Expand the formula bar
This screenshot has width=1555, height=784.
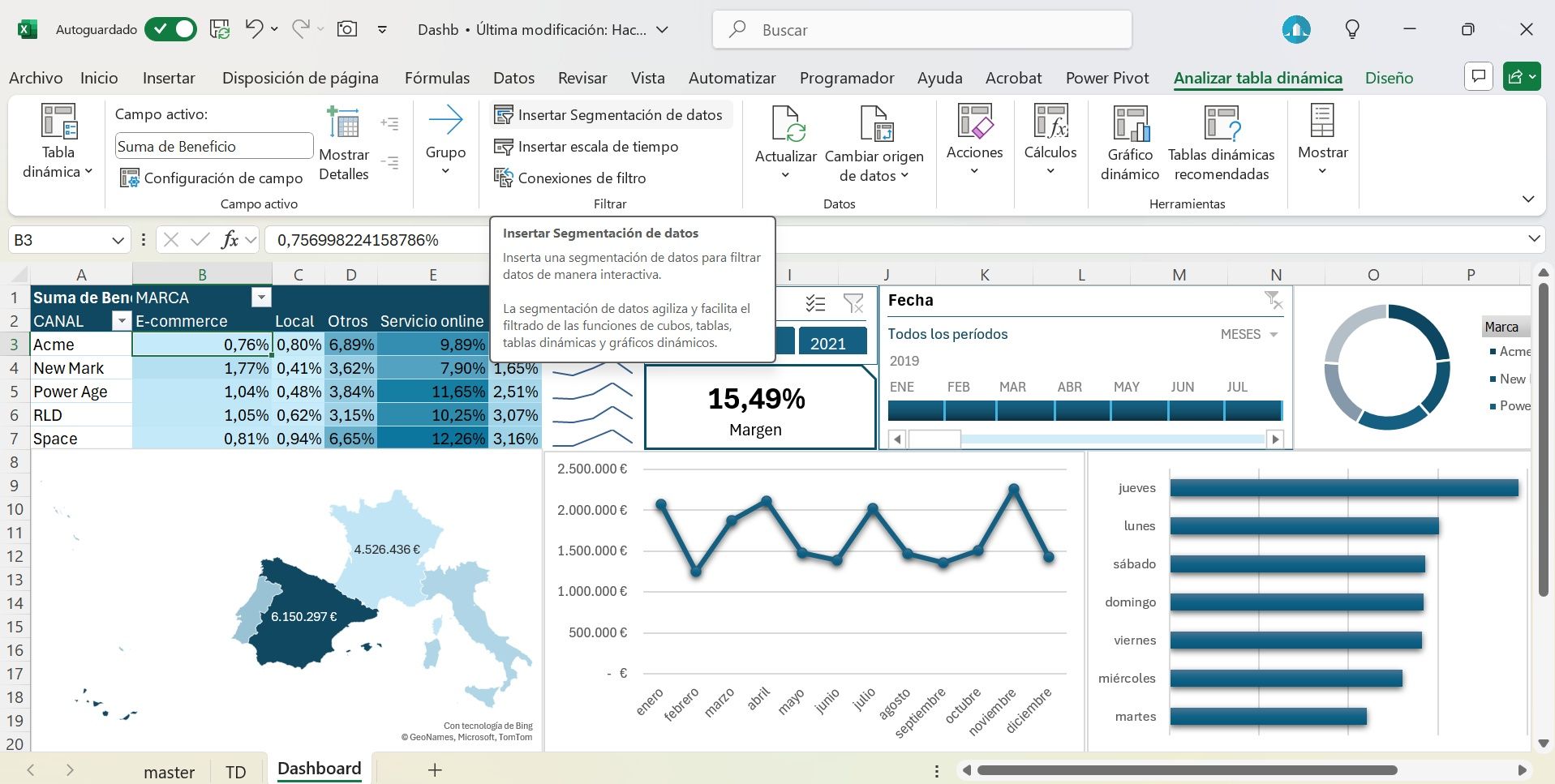(x=1534, y=238)
